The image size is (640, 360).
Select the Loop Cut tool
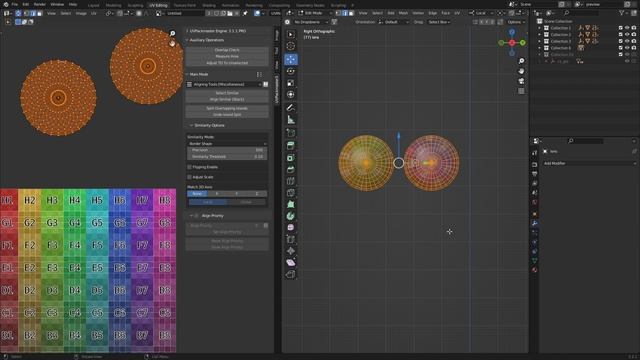click(x=291, y=181)
